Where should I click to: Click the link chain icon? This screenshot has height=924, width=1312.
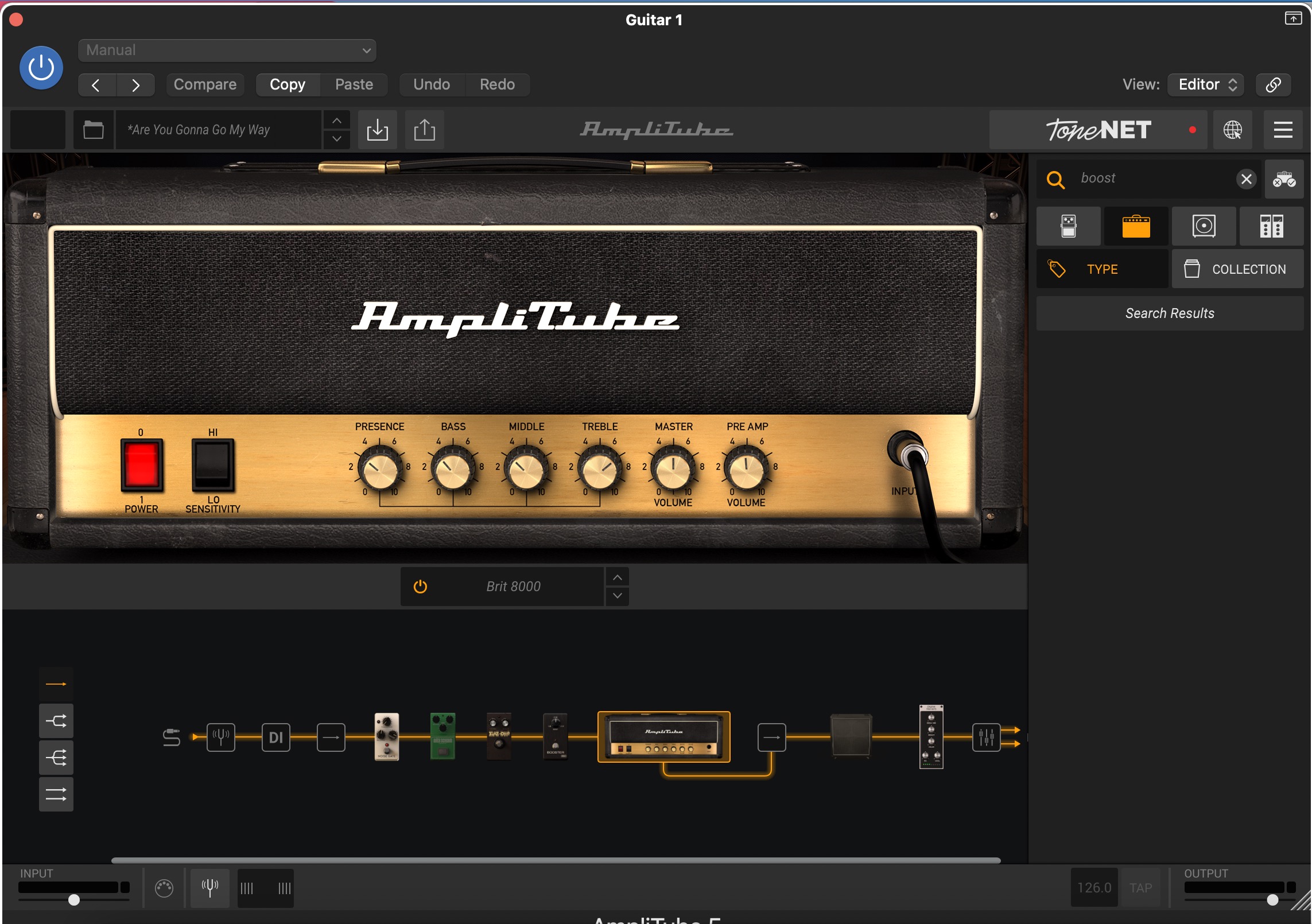pos(1273,85)
